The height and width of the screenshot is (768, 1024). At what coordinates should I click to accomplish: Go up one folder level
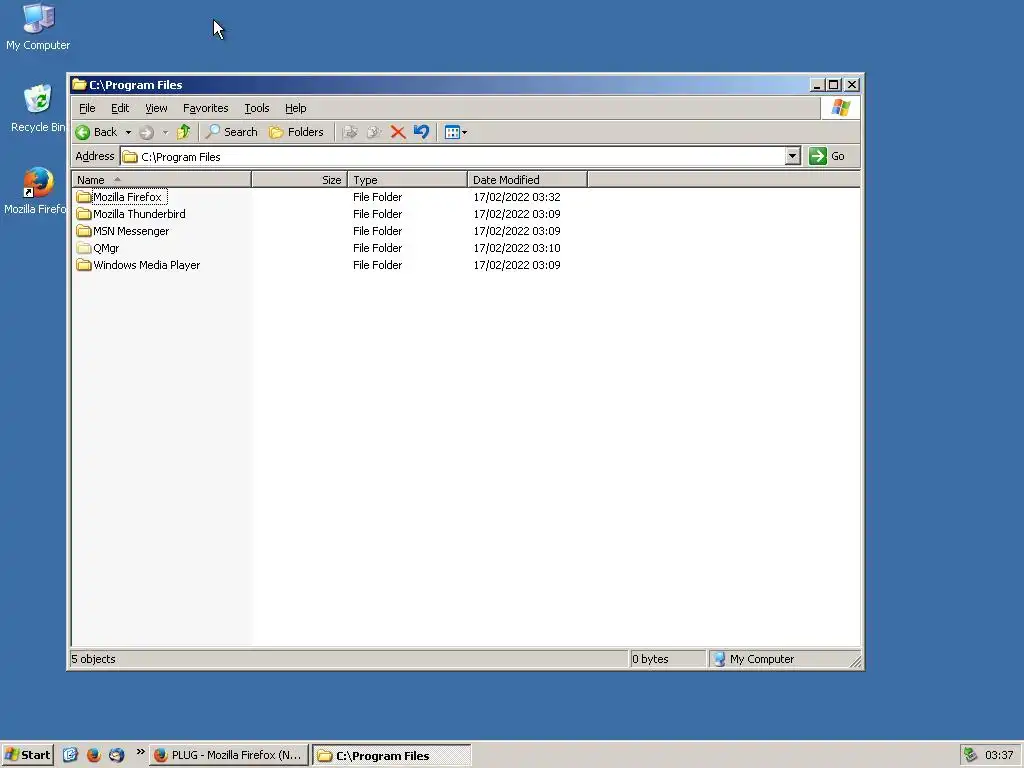tap(184, 132)
